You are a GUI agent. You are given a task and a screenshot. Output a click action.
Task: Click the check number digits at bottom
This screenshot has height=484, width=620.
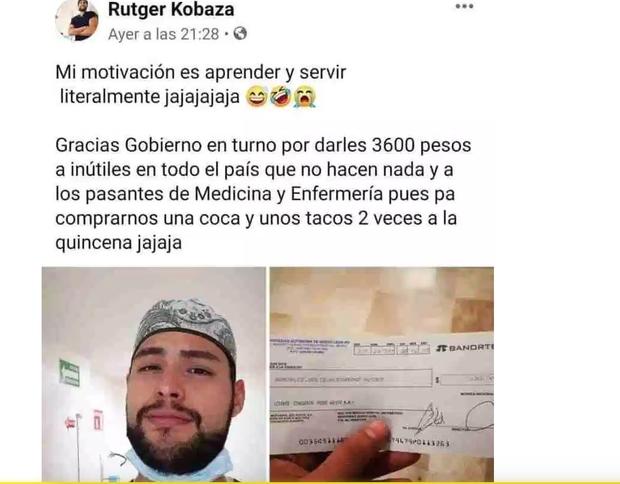[374, 442]
